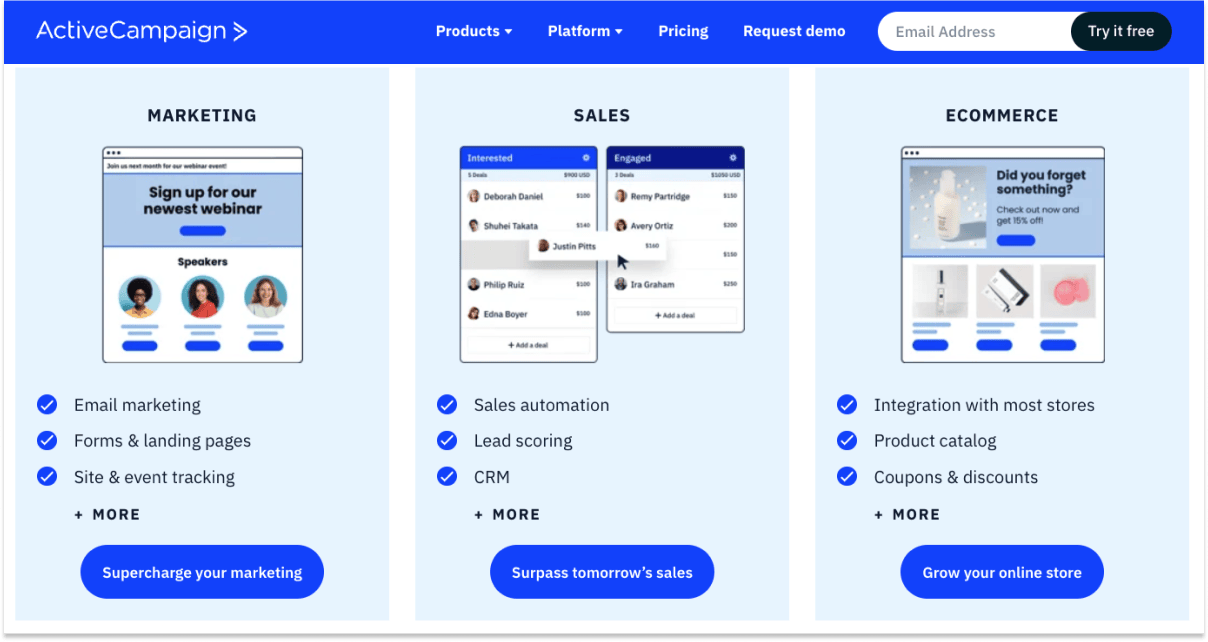Viewport: 1208px width, 642px height.
Task: Click the window dots on the ecommerce mockup
Action: 914,155
